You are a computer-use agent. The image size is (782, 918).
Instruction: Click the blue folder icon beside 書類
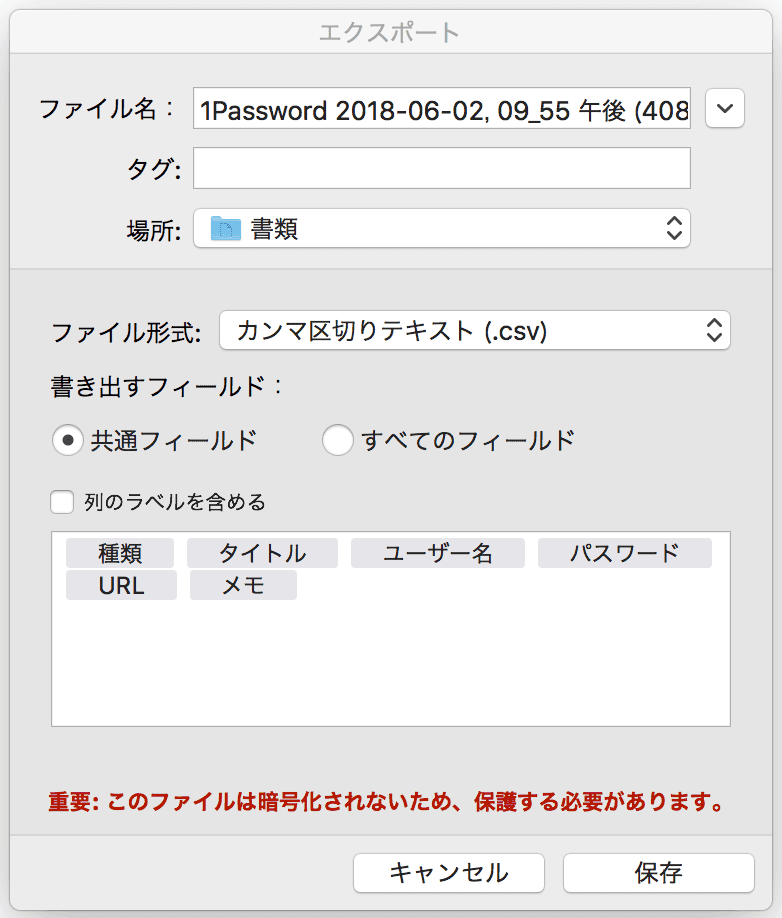click(226, 229)
